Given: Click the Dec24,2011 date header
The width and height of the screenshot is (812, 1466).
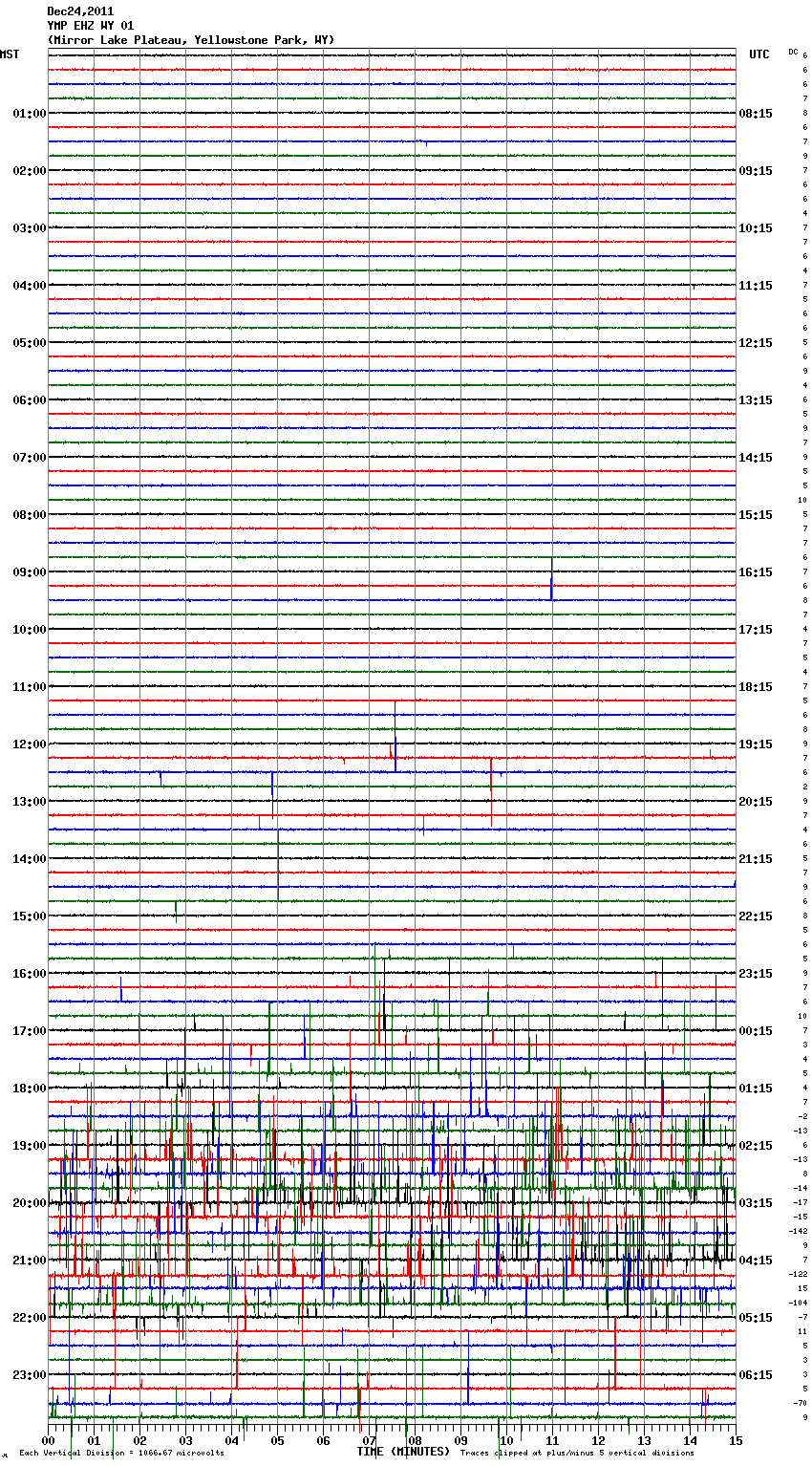Looking at the screenshot, I should point(80,11).
